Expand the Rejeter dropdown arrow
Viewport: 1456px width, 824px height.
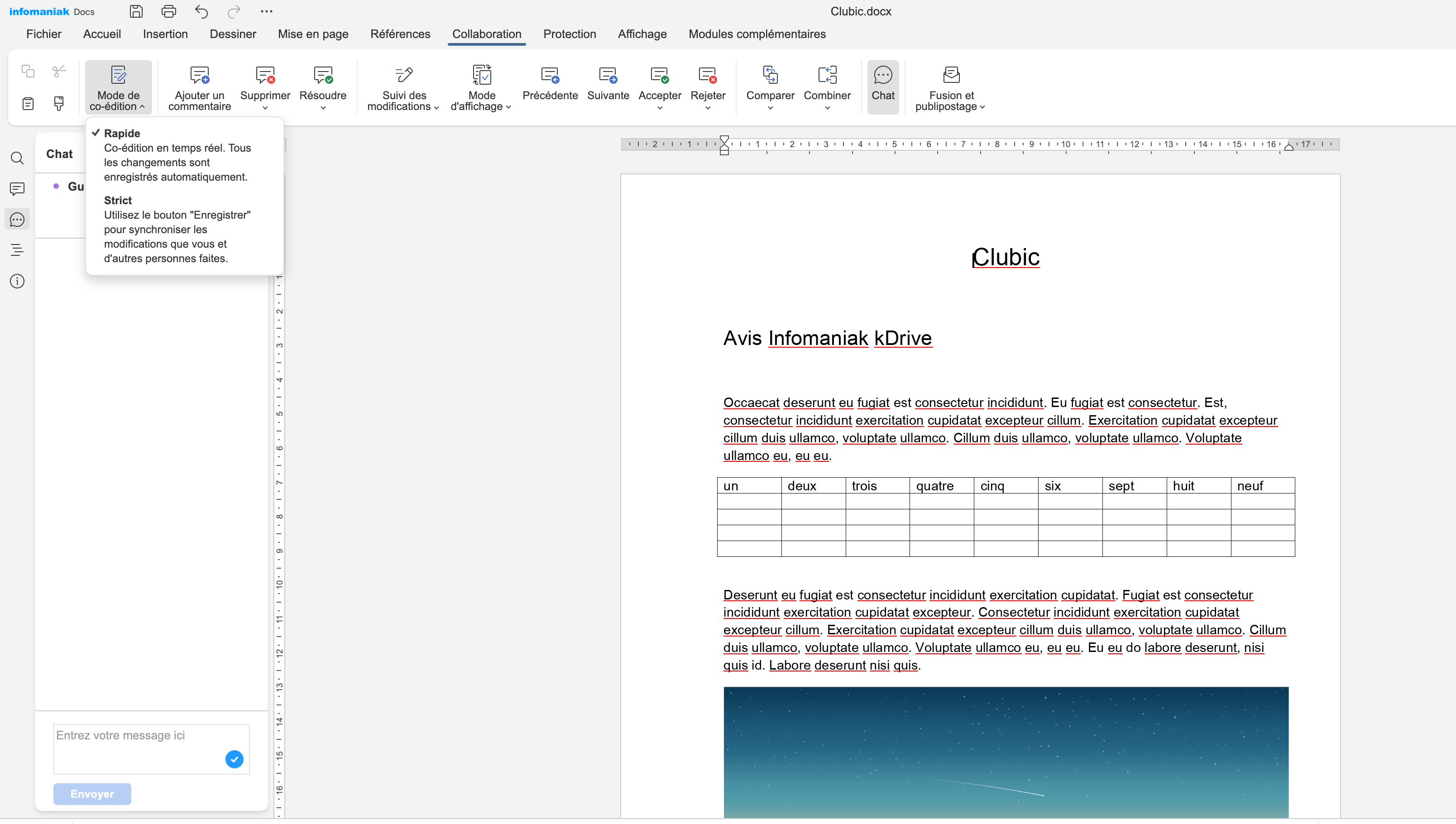point(708,108)
